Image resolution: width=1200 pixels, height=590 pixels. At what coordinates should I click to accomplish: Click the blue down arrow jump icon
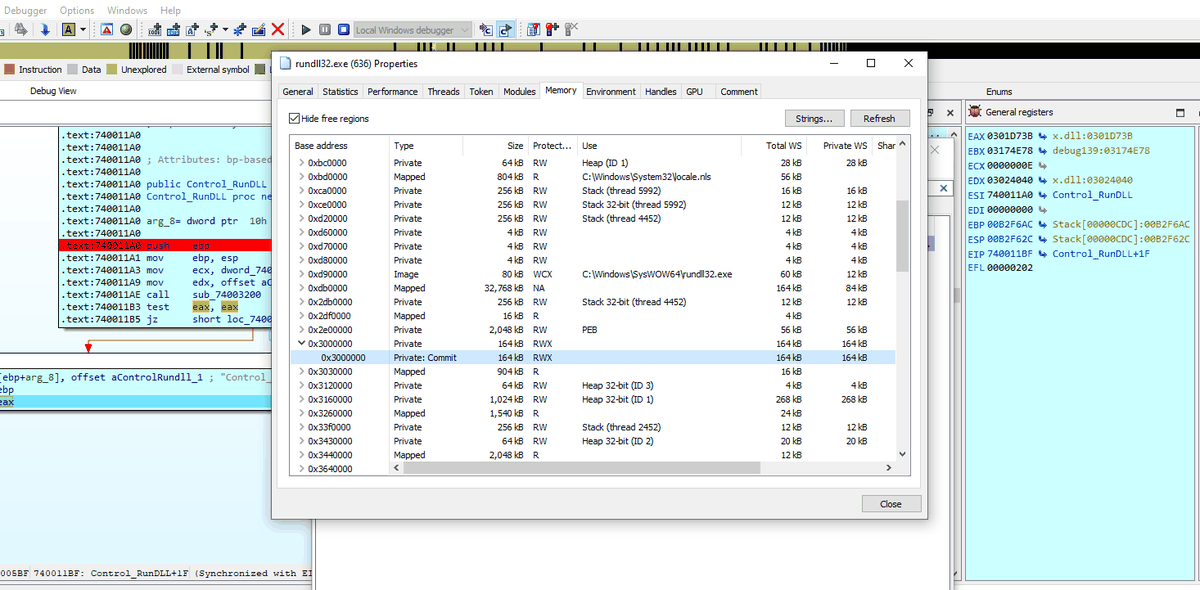click(45, 30)
